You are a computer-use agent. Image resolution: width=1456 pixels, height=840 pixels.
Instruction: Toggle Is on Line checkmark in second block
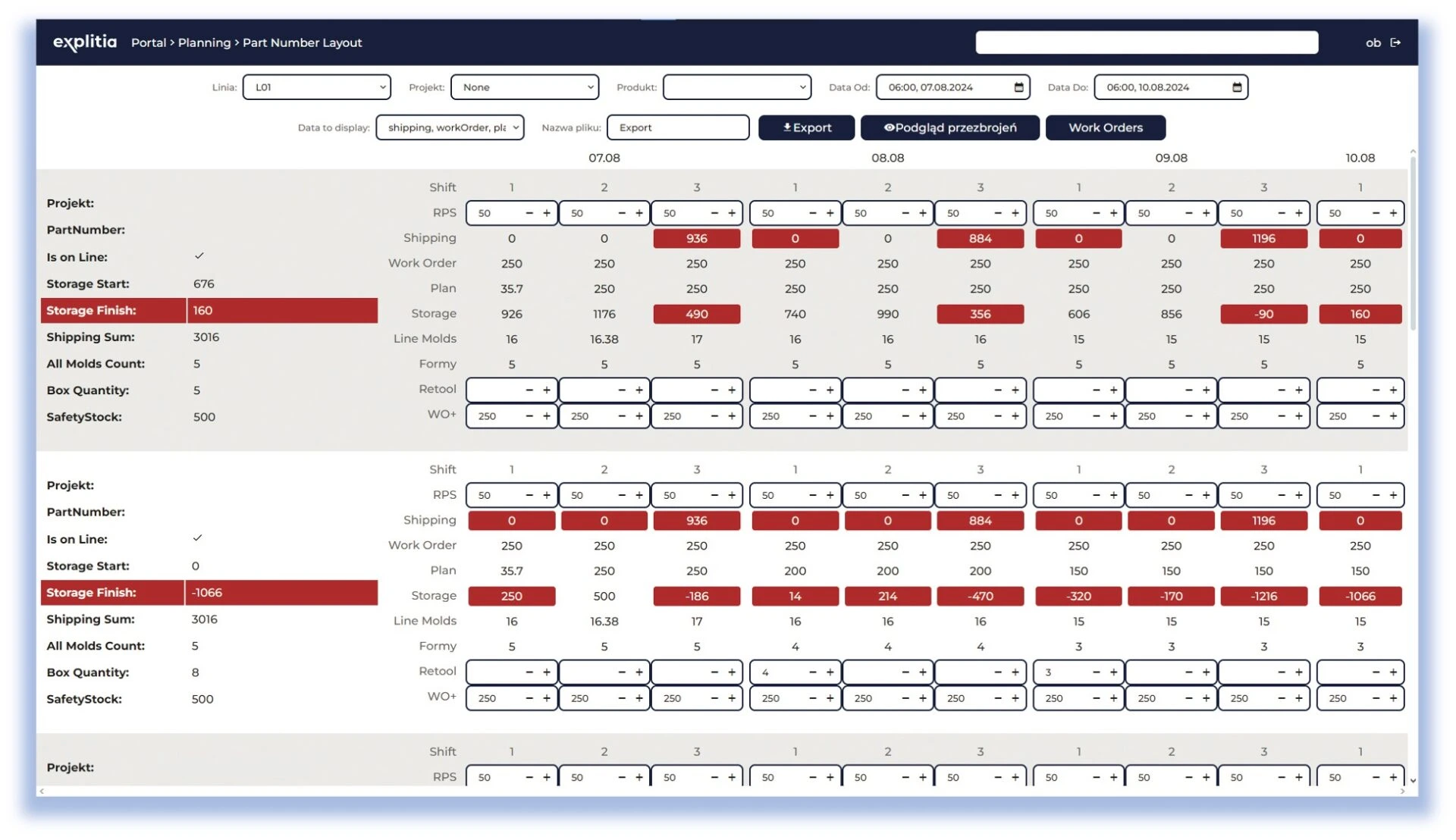197,538
